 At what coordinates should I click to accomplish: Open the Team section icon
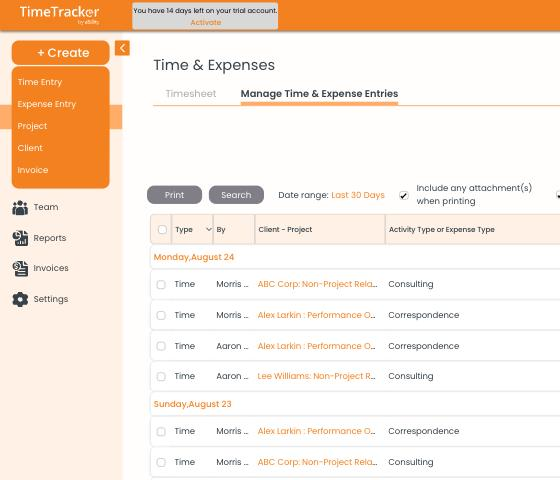pyautogui.click(x=20, y=208)
